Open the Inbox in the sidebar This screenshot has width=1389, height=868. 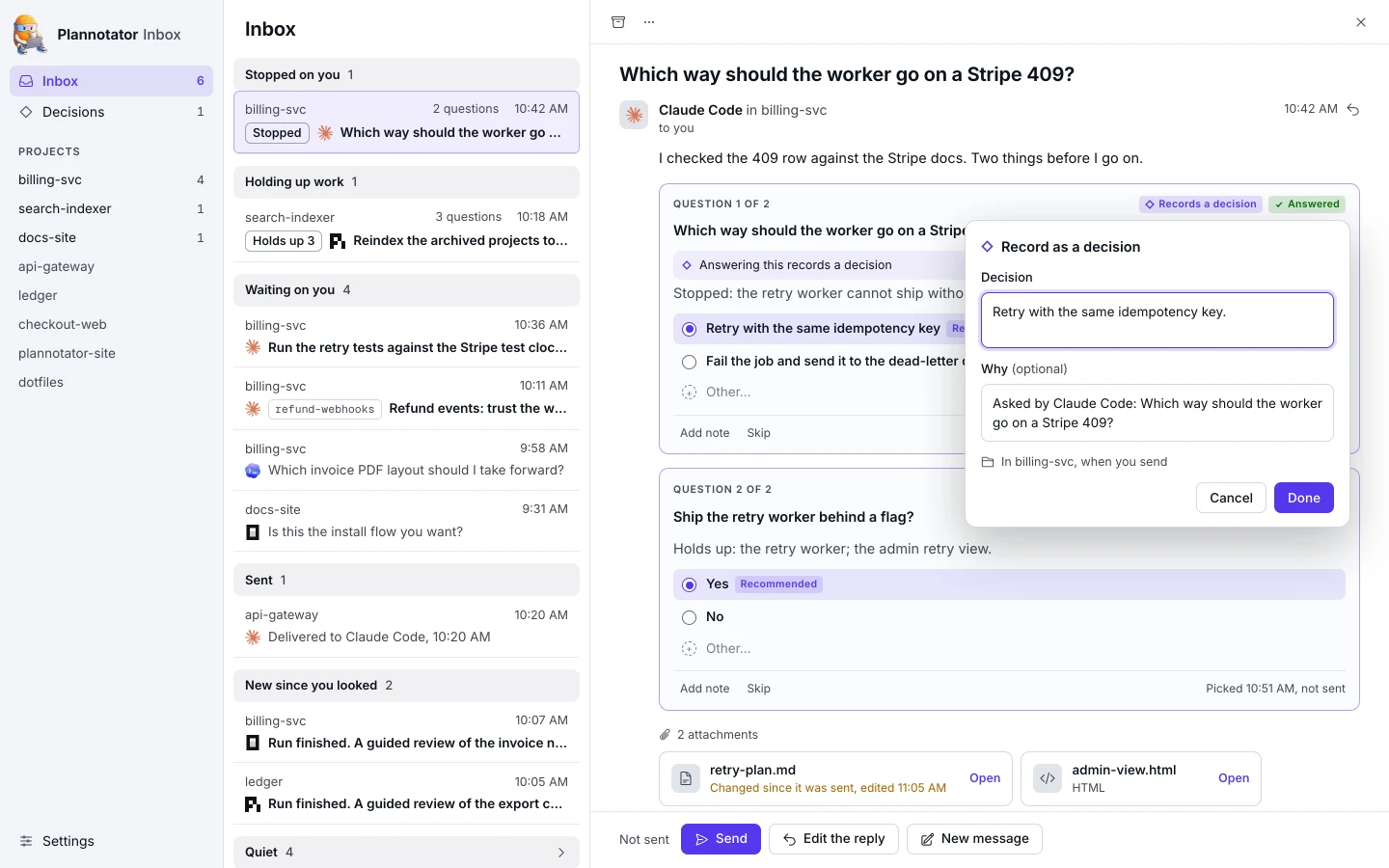[x=112, y=81]
